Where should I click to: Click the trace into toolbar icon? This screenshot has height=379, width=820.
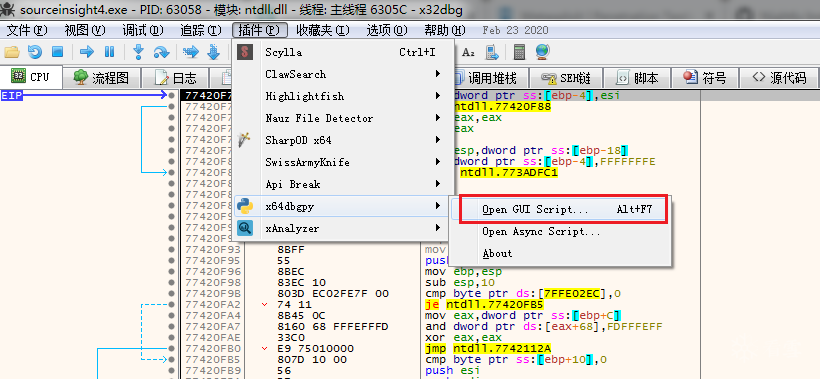tap(191, 52)
